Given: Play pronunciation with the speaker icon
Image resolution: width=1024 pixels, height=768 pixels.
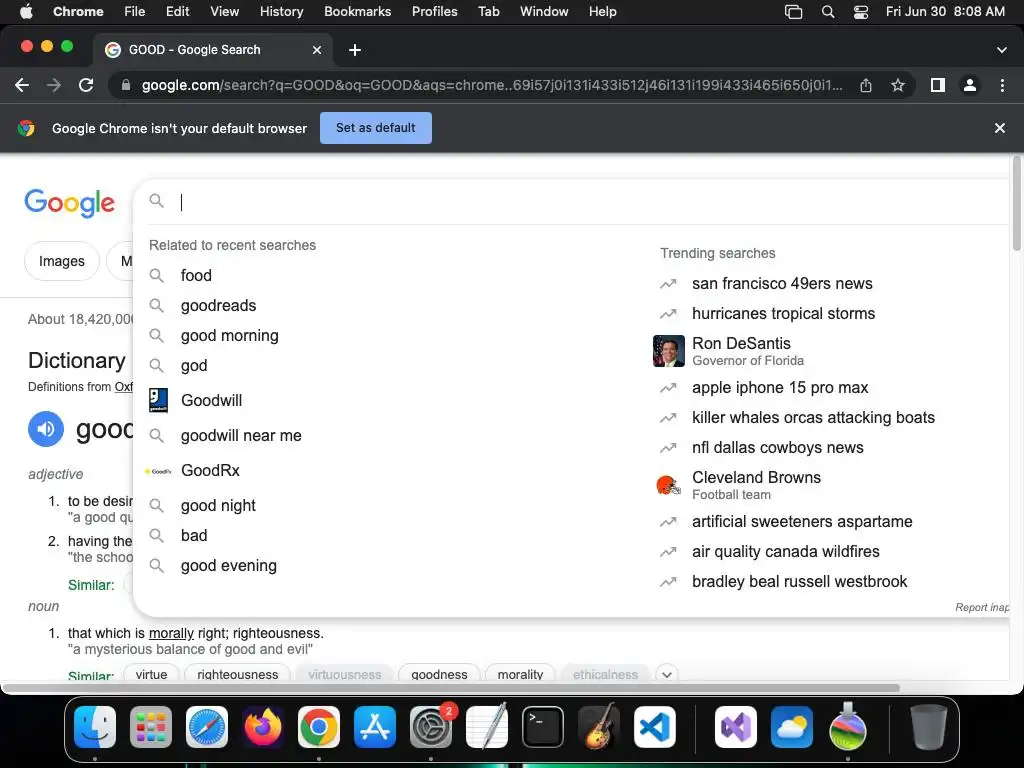Looking at the screenshot, I should (46, 429).
